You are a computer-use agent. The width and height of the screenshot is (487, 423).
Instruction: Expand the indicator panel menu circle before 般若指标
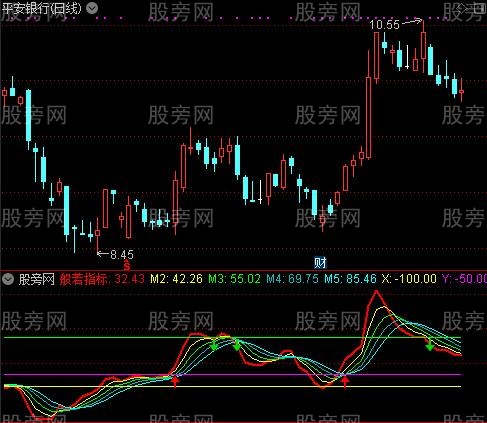click(x=8, y=279)
